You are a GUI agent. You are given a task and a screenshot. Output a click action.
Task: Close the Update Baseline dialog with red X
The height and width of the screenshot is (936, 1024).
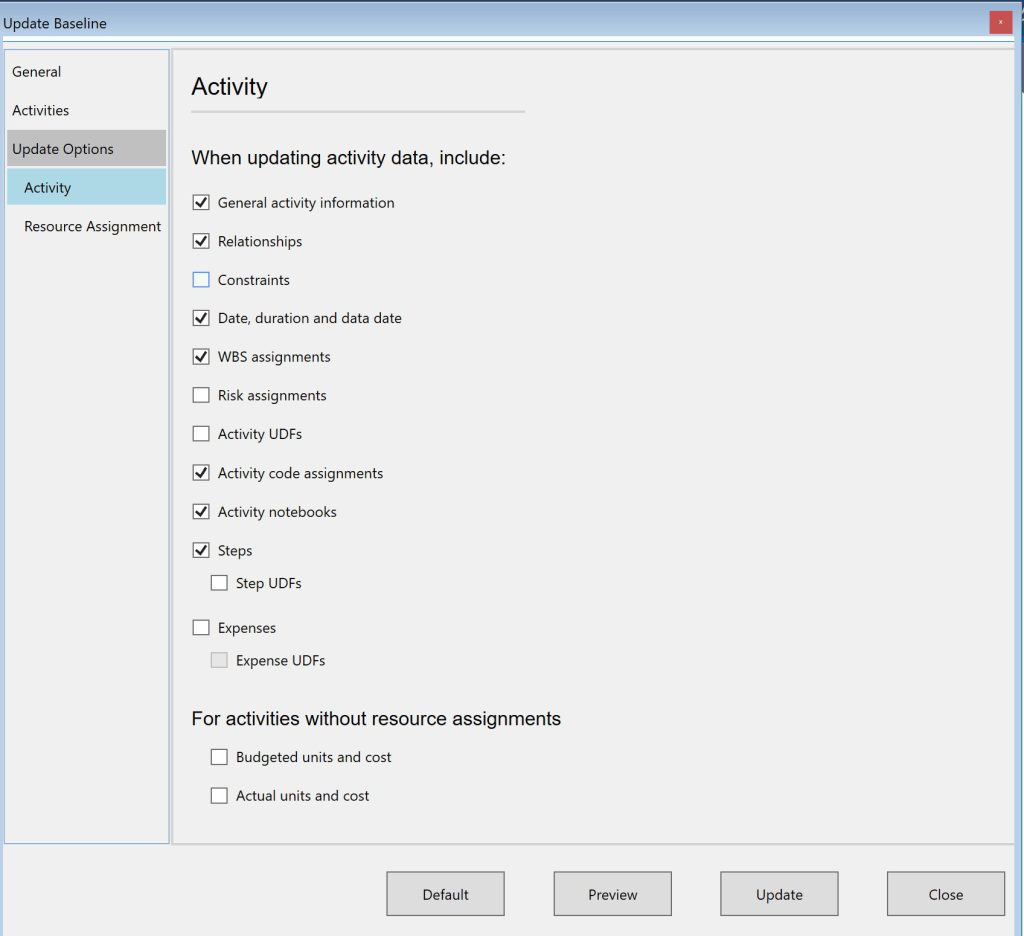(x=1000, y=22)
